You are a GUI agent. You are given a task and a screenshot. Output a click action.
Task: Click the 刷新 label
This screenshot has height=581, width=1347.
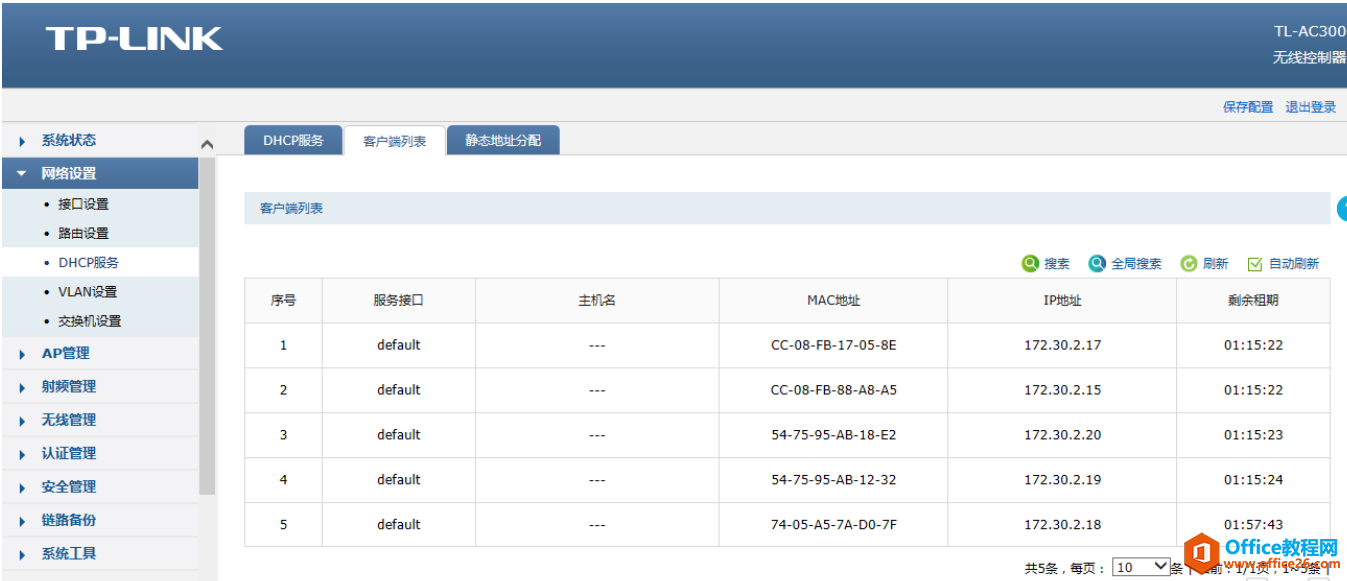(1215, 264)
